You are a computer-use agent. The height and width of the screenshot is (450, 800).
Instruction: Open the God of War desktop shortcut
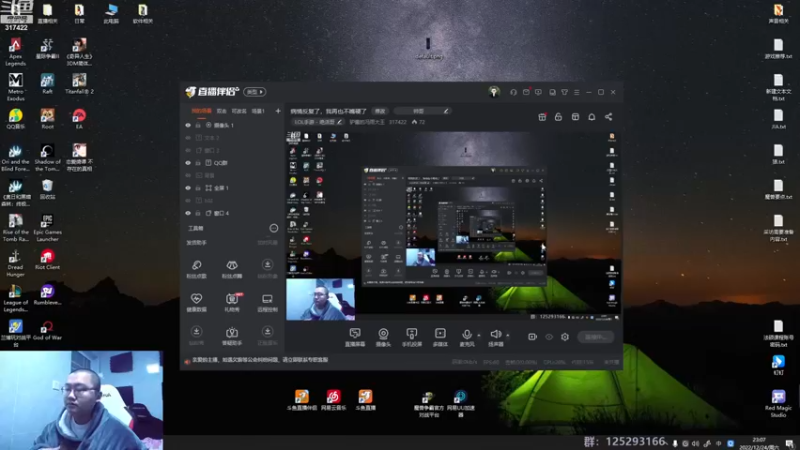coord(47,330)
